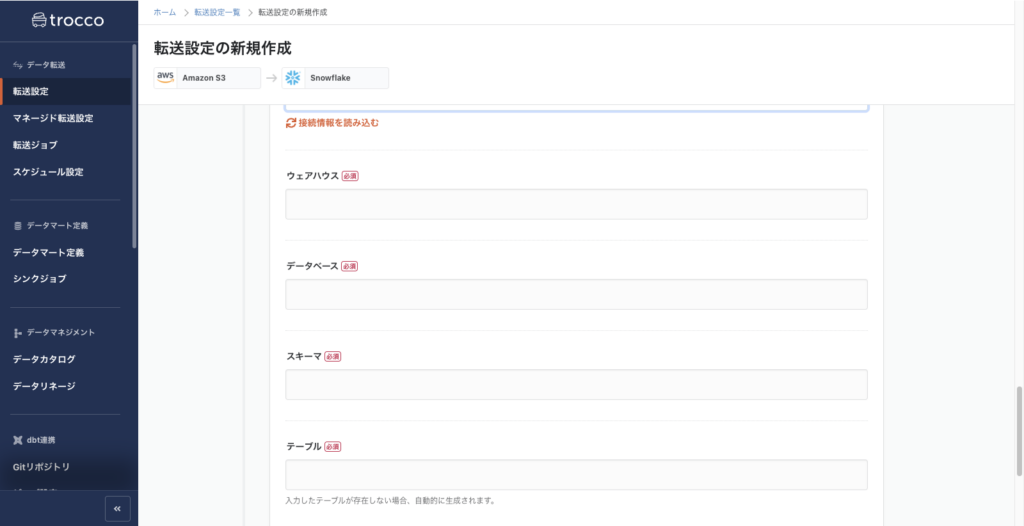Select データカタログ in sidebar
The image size is (1024, 526).
click(44, 359)
